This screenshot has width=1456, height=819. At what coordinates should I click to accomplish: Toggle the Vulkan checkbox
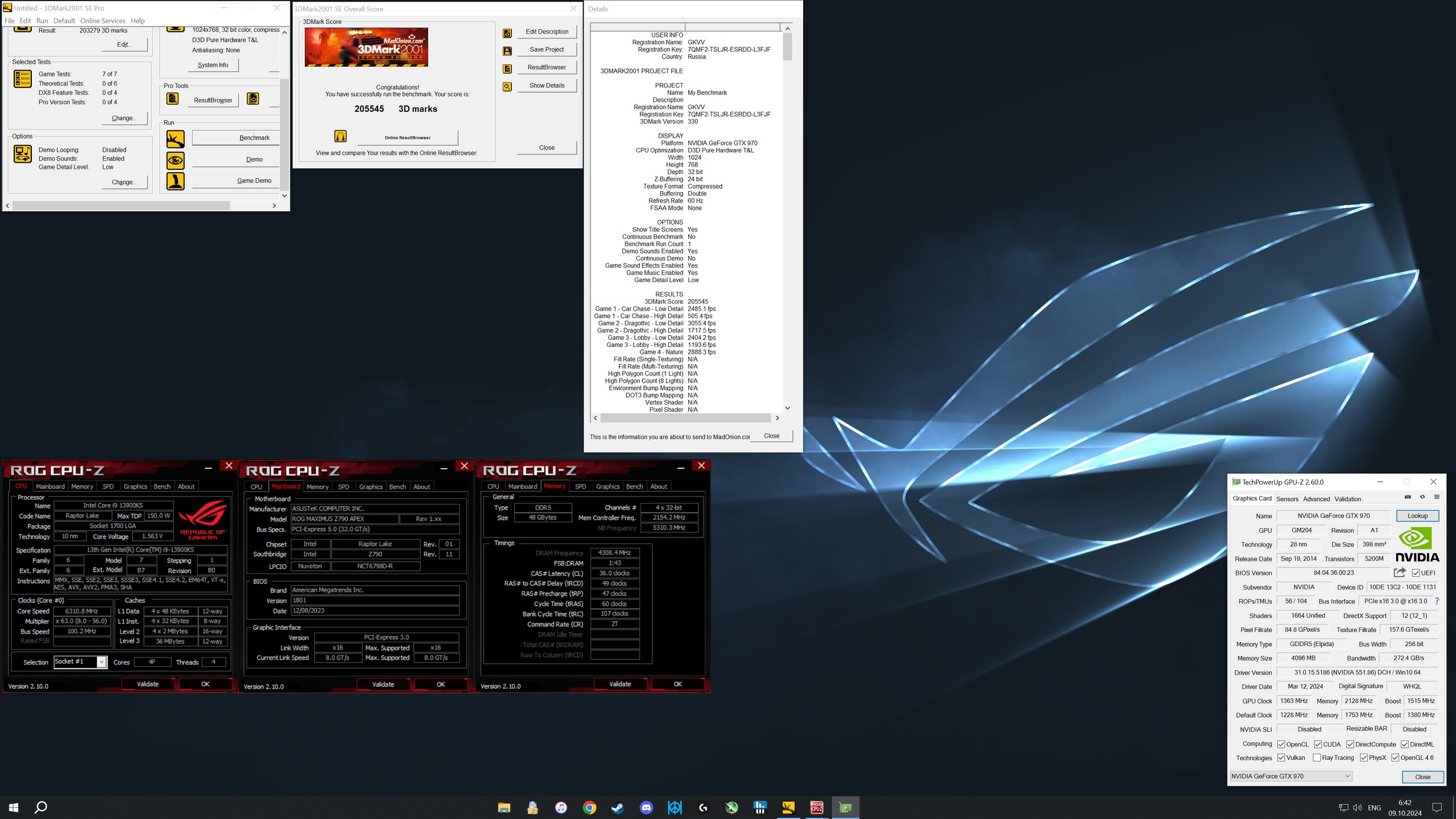1281,758
